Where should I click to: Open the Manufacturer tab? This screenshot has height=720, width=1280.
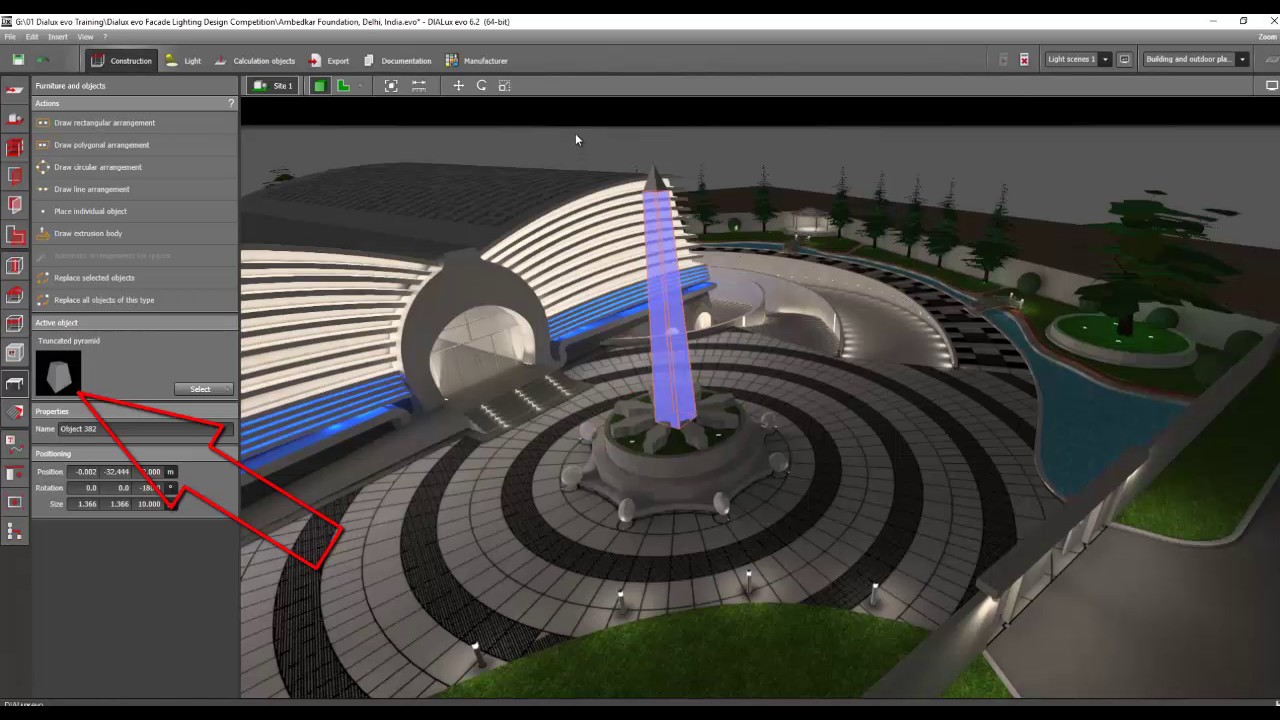point(476,60)
